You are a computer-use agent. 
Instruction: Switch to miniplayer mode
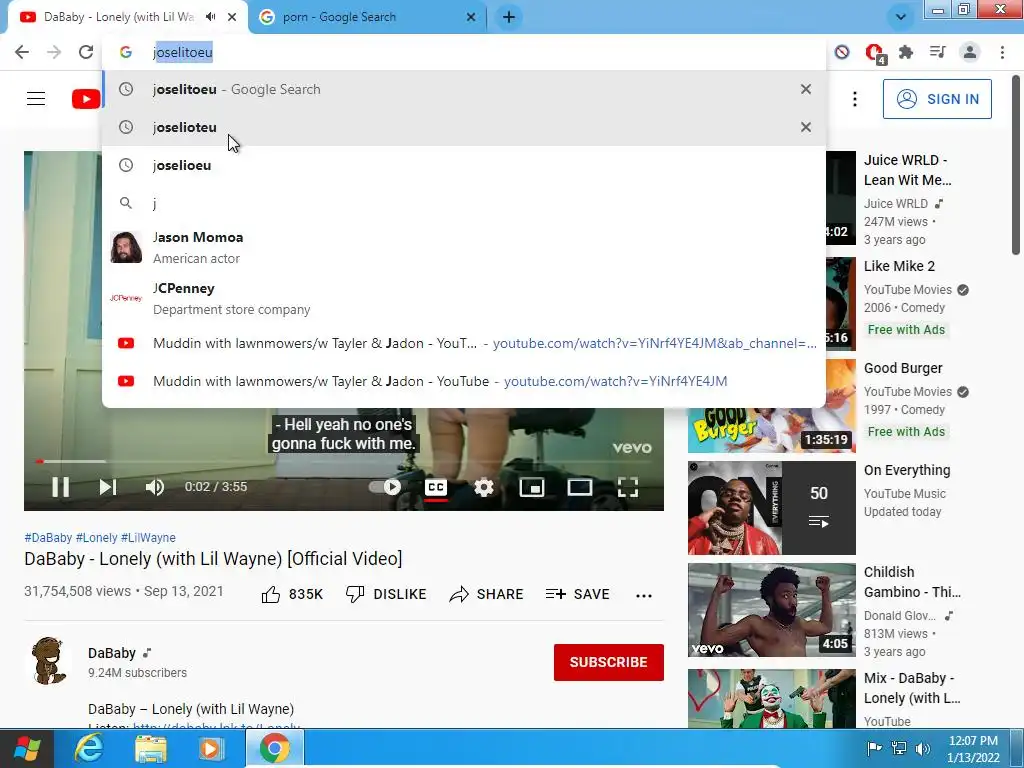point(532,487)
